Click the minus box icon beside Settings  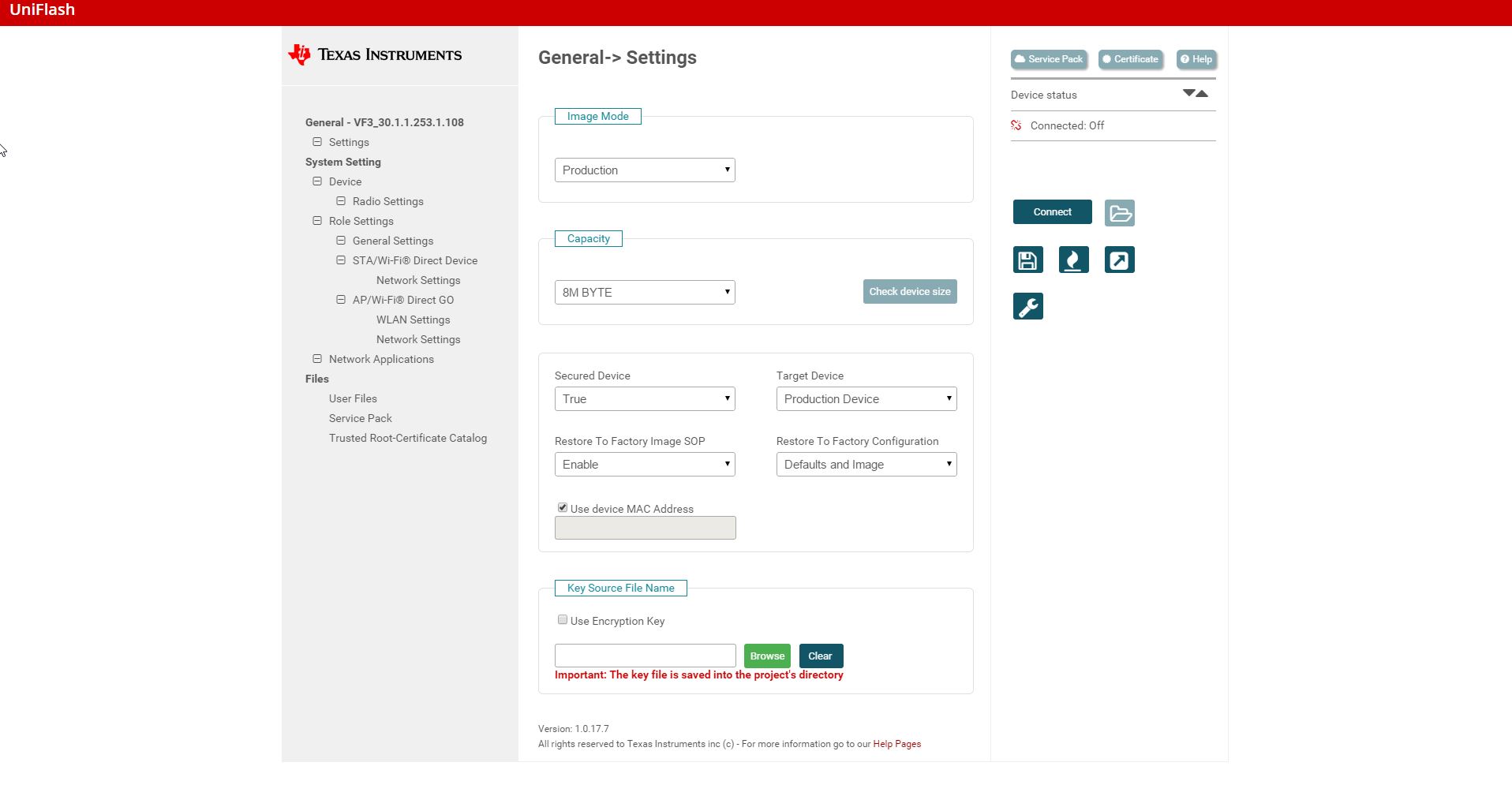317,142
